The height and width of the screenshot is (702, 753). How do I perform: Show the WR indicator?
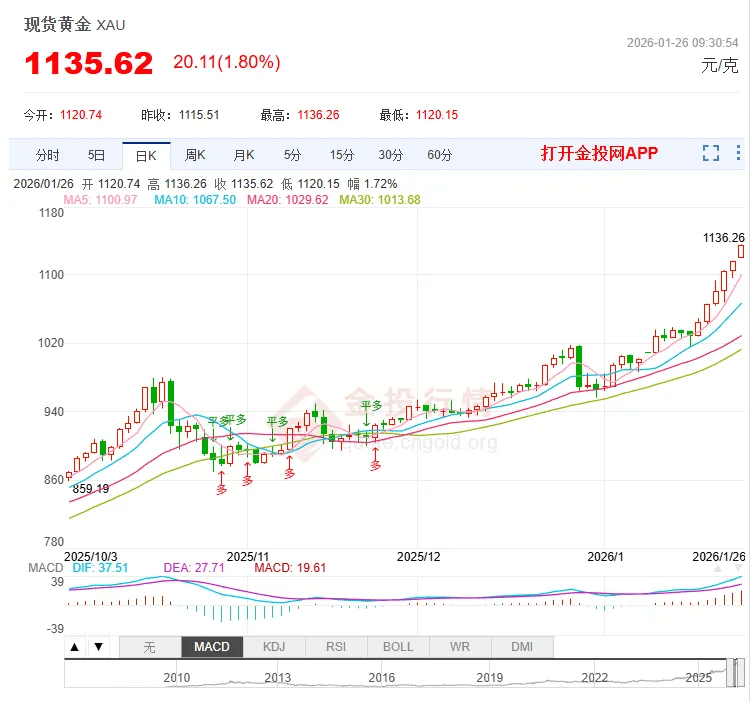460,647
